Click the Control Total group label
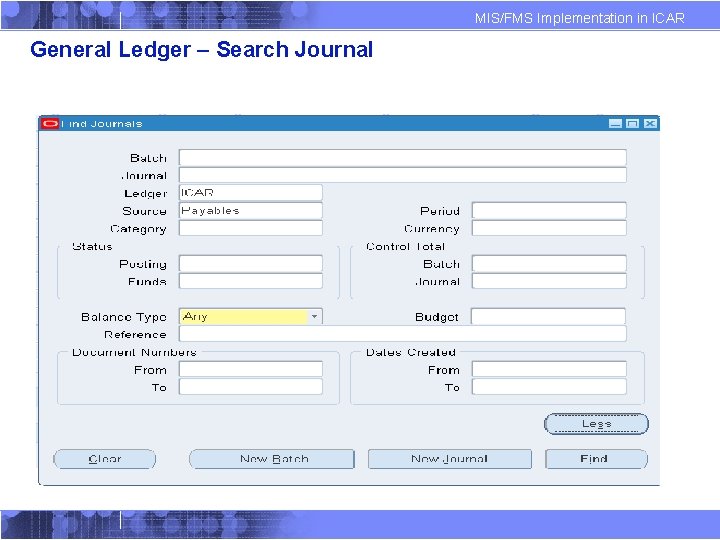Viewport: 720px width, 540px height. click(x=405, y=247)
